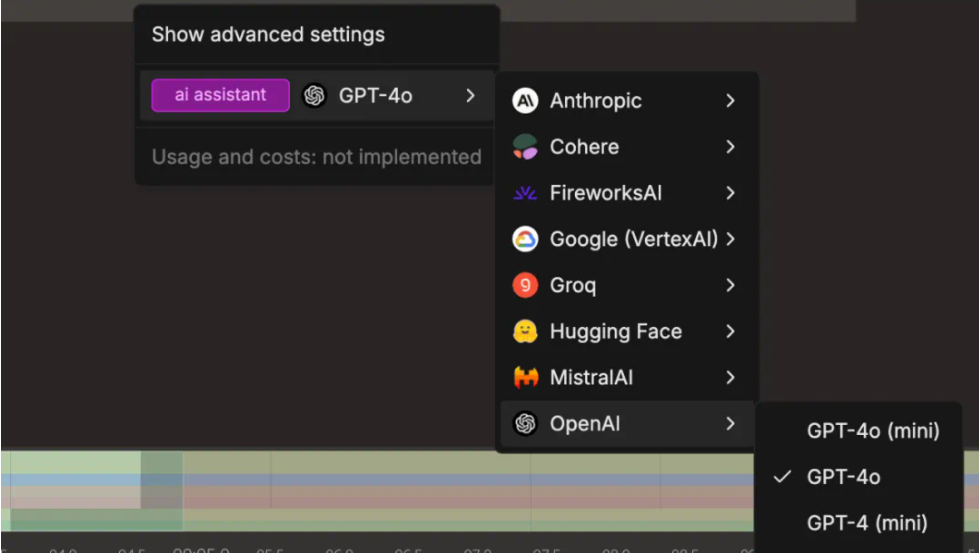This screenshot has width=979, height=553.
Task: Click Show advanced settings
Action: tap(268, 34)
